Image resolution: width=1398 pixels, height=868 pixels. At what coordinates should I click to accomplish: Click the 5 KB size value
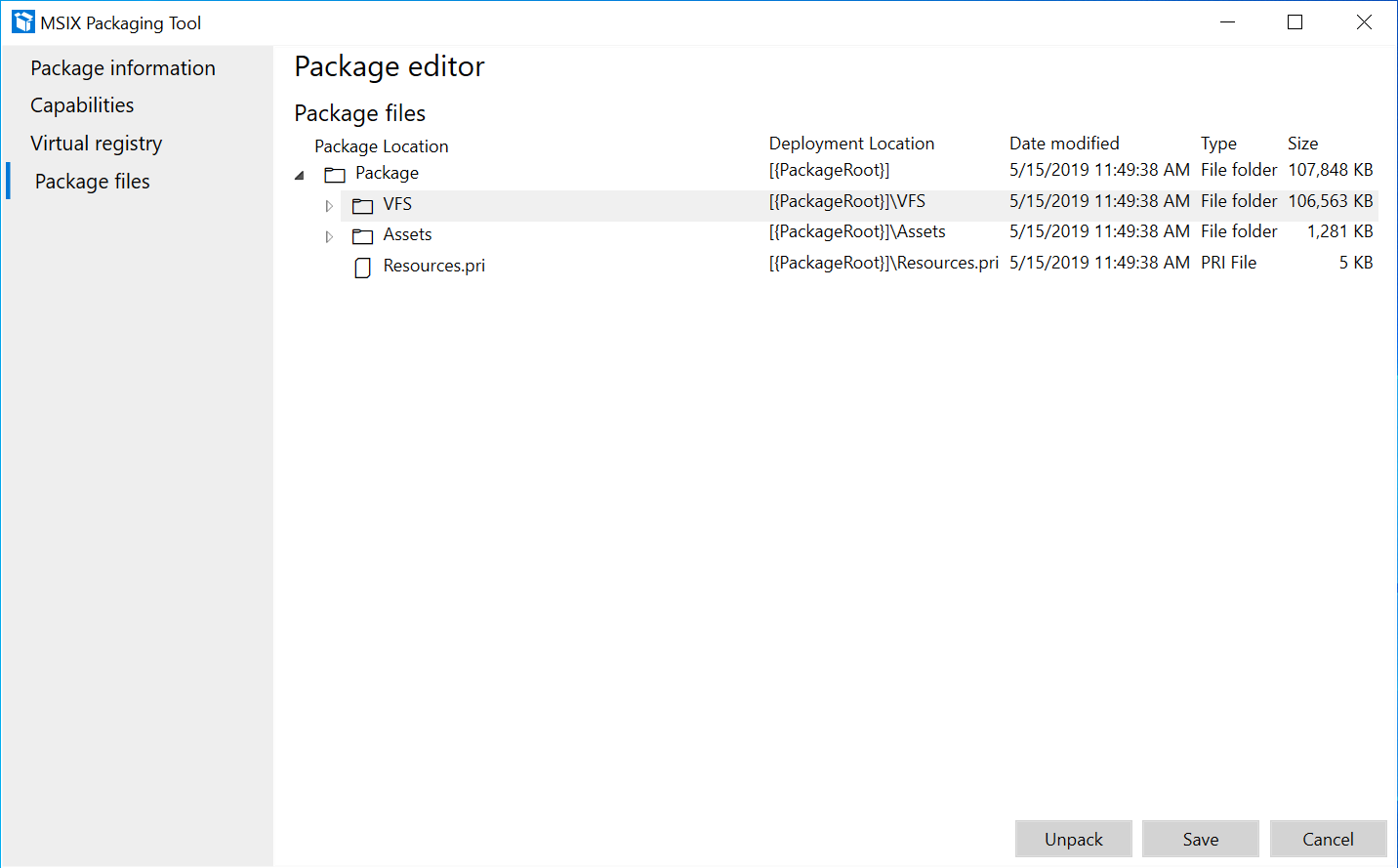coord(1356,263)
